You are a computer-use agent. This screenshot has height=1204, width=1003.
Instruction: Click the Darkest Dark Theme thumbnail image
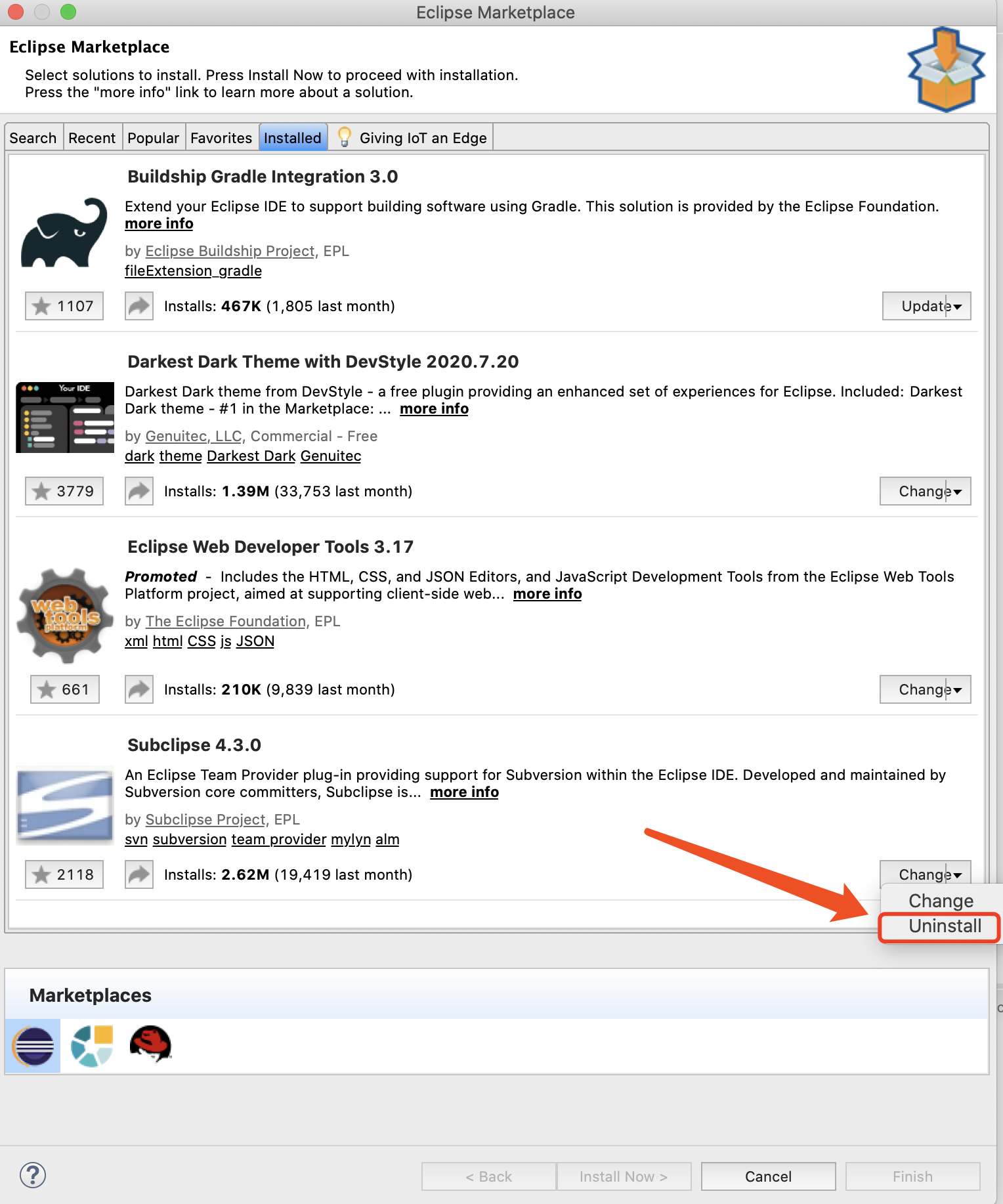(65, 418)
